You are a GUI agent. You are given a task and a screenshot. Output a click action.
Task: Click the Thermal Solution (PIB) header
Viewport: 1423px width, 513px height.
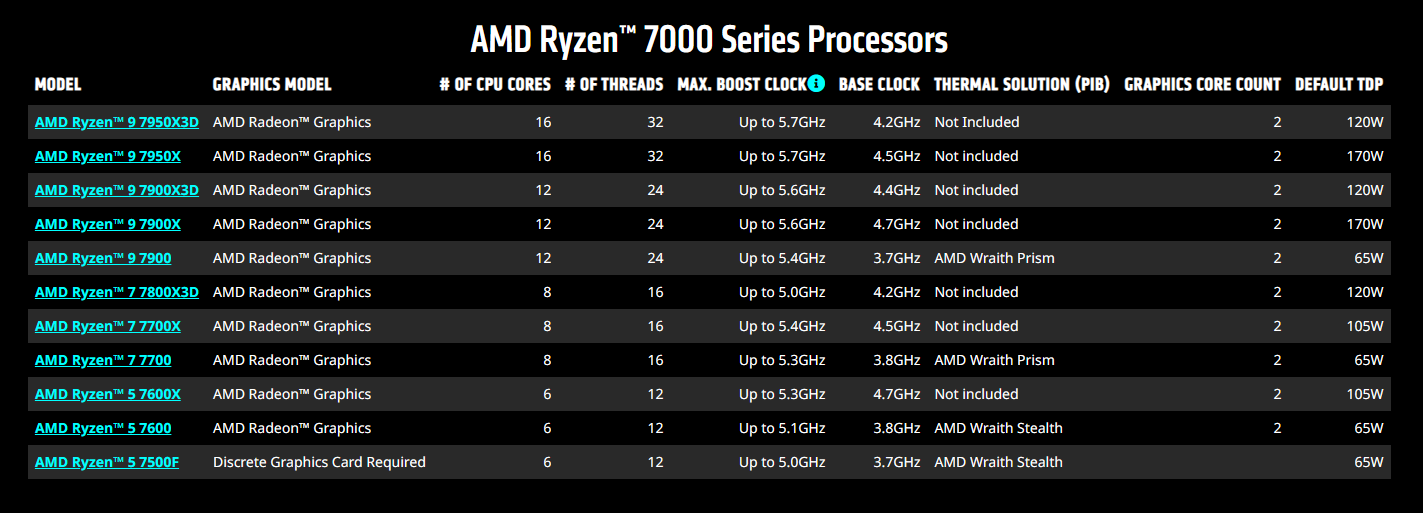pos(1022,84)
